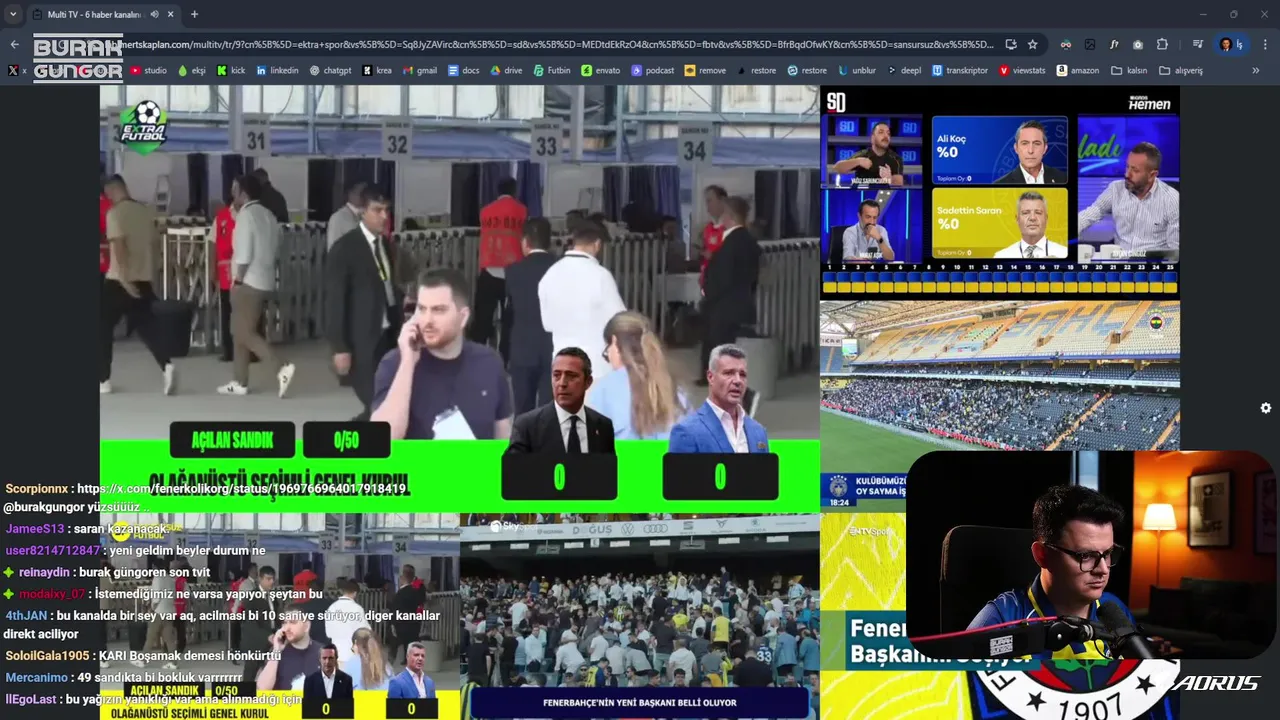The image size is (1280, 720).
Task: Go back to the previous page
Action: 14,44
